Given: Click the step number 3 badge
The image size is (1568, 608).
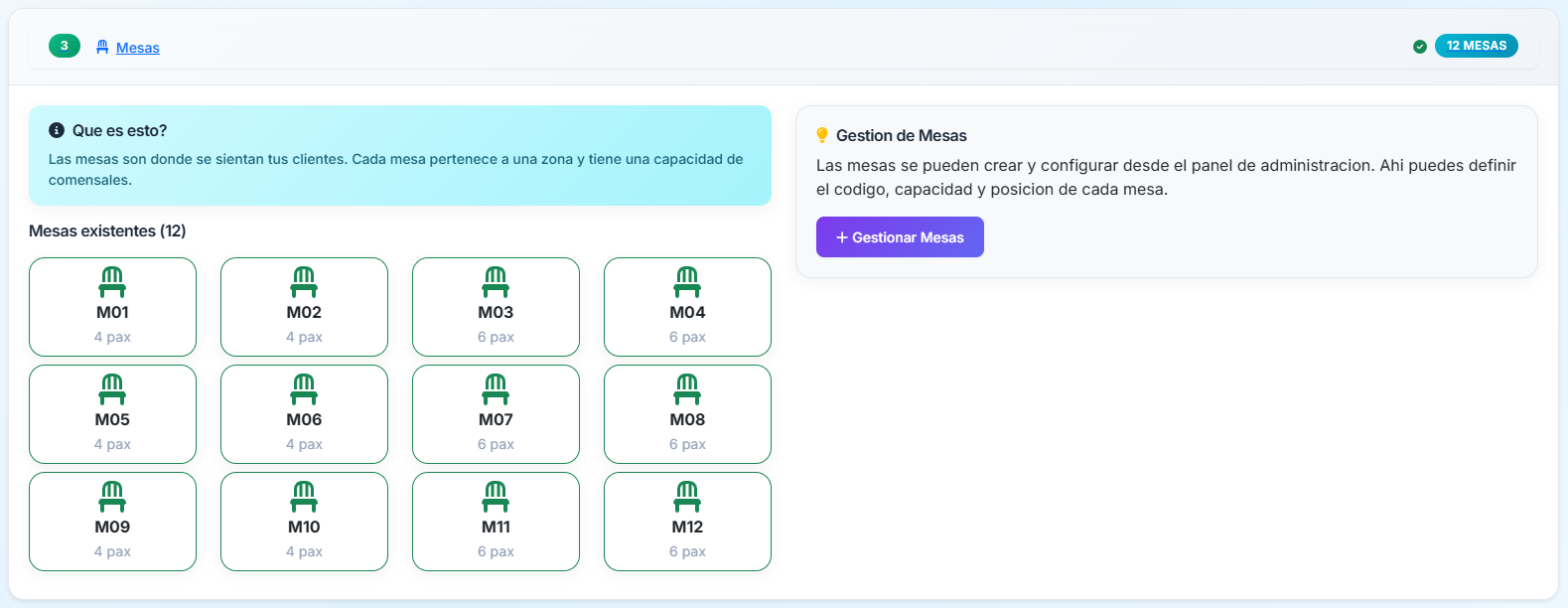Looking at the screenshot, I should [x=65, y=46].
